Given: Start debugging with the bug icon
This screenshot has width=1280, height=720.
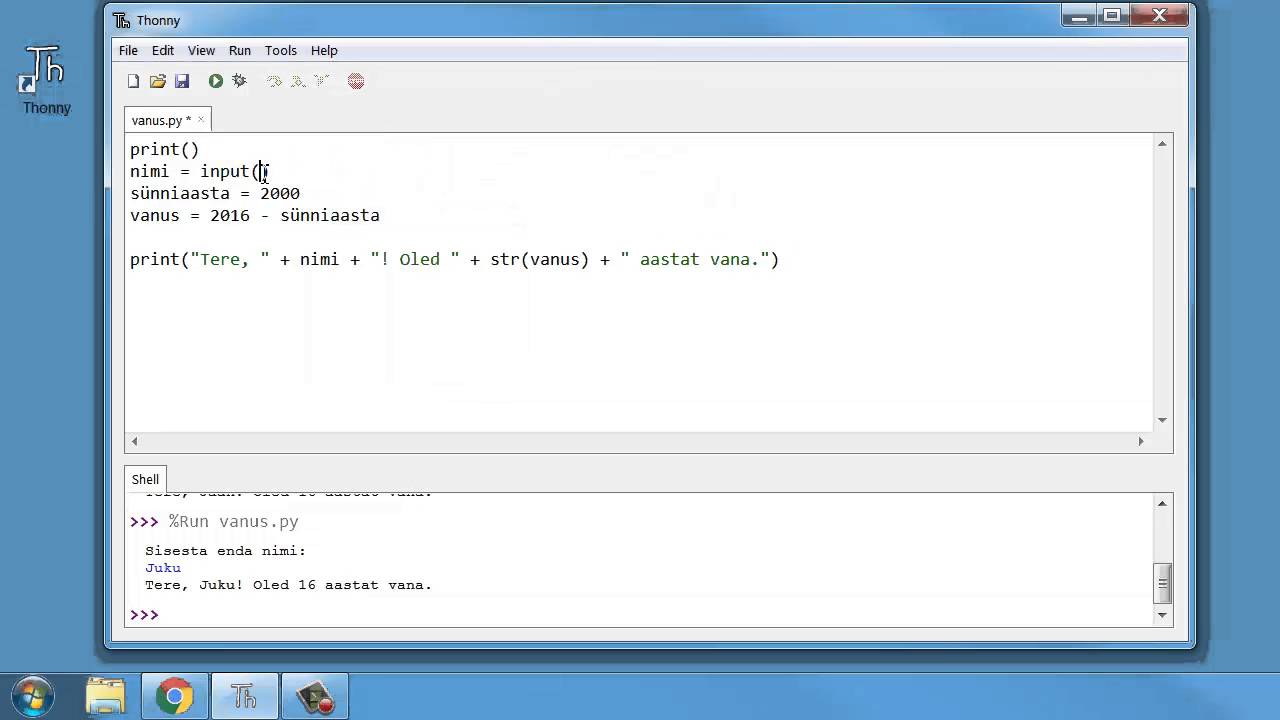Looking at the screenshot, I should [239, 81].
